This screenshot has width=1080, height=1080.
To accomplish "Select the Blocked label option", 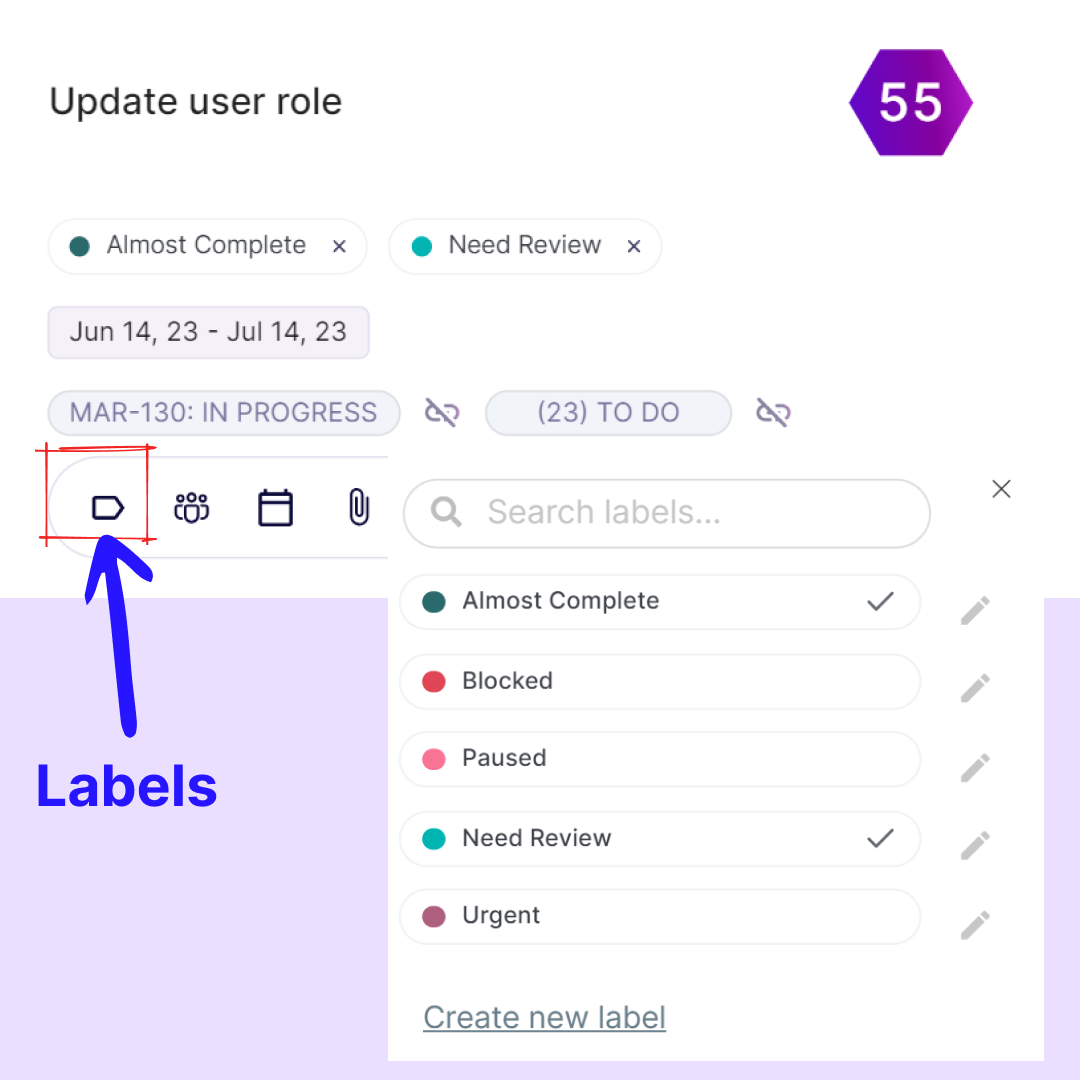I will 660,682.
